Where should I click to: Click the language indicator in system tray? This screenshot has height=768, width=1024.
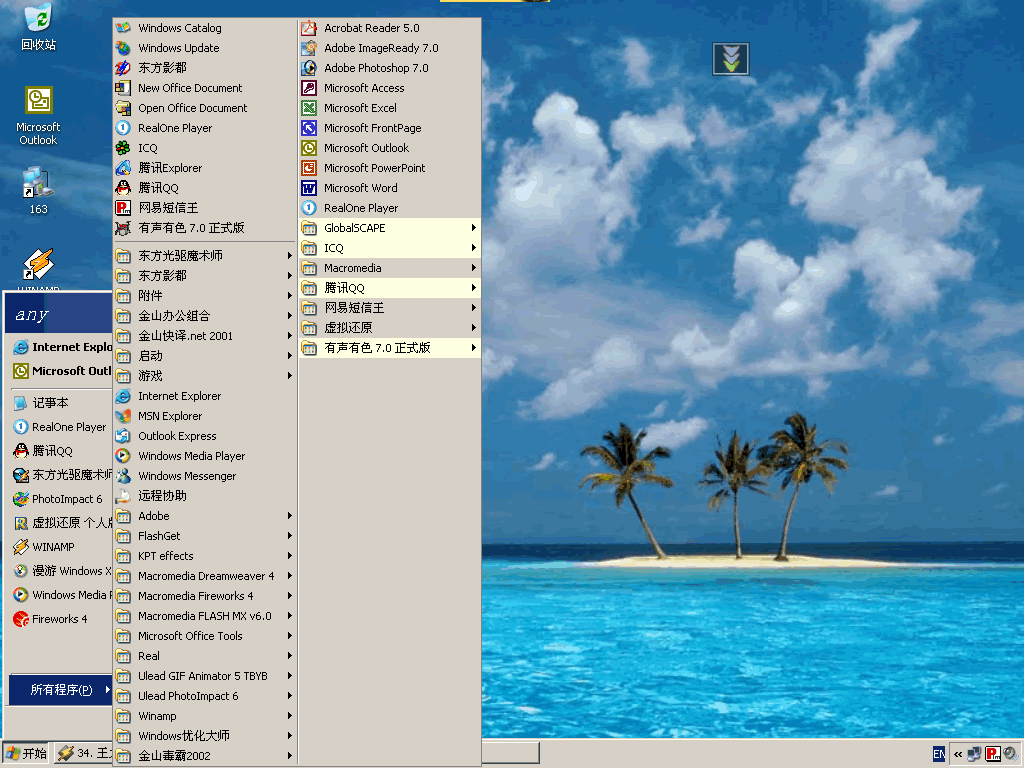pos(939,754)
